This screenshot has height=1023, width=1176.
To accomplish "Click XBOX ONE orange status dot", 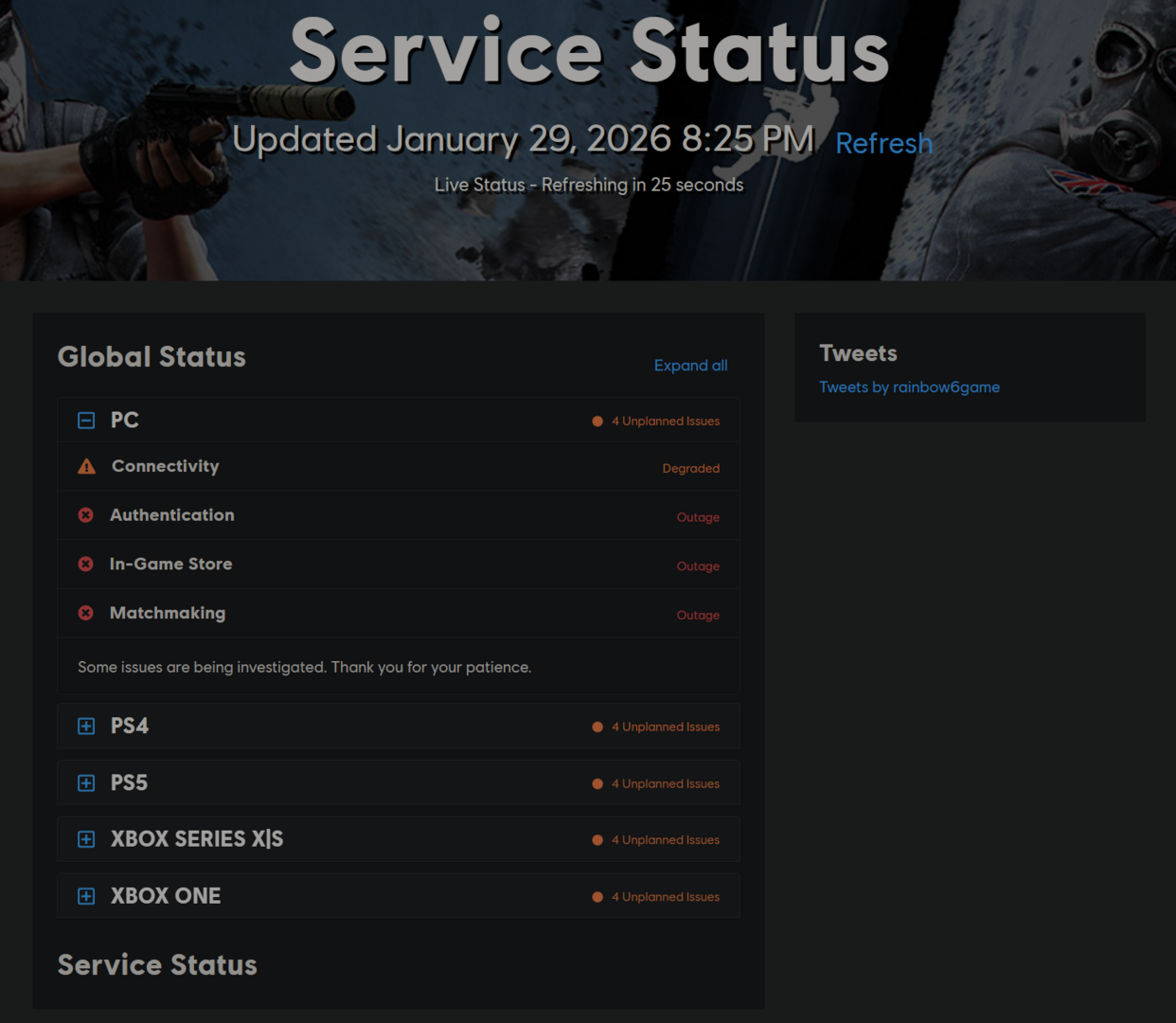I will [597, 897].
